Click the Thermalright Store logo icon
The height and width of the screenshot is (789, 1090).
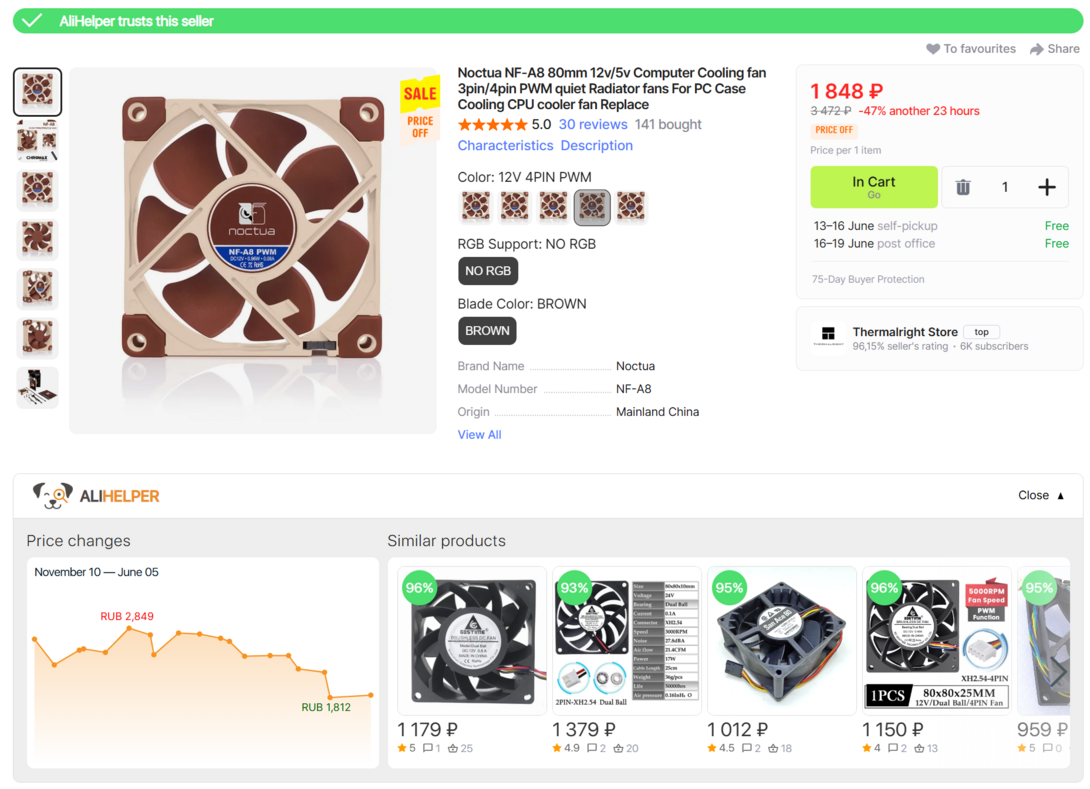pos(828,336)
